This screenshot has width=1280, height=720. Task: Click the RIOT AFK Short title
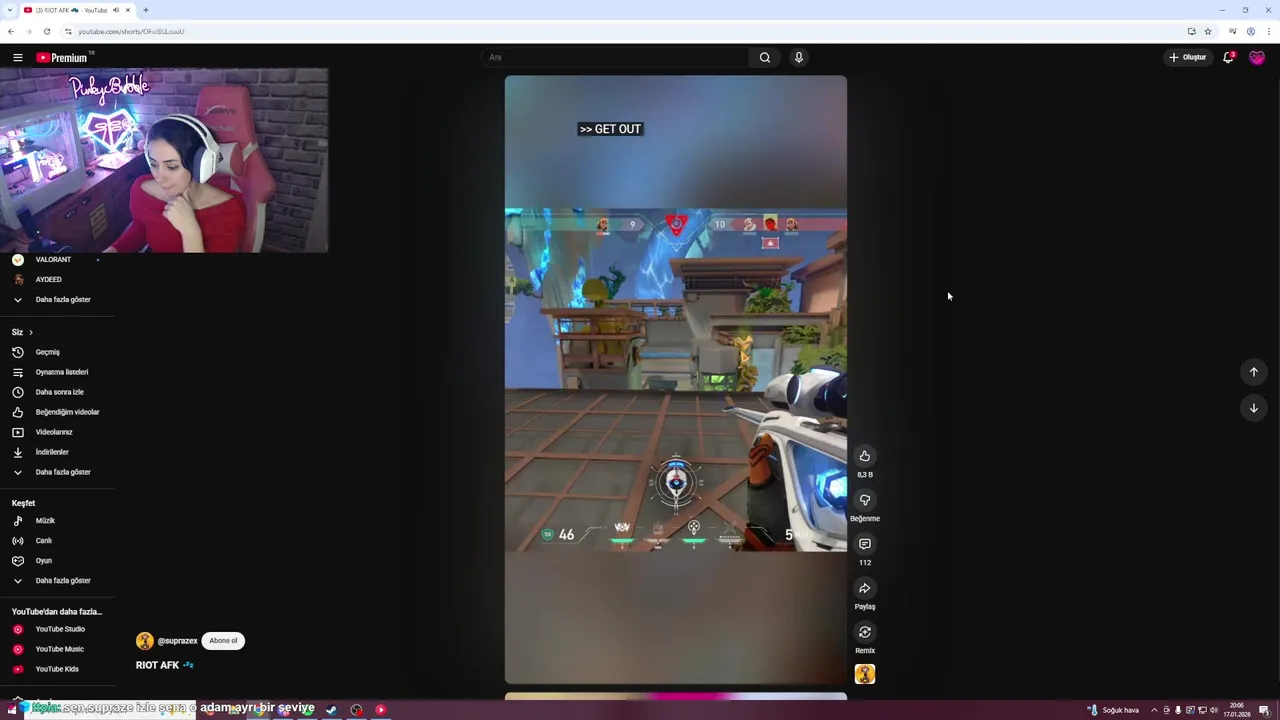tap(164, 665)
